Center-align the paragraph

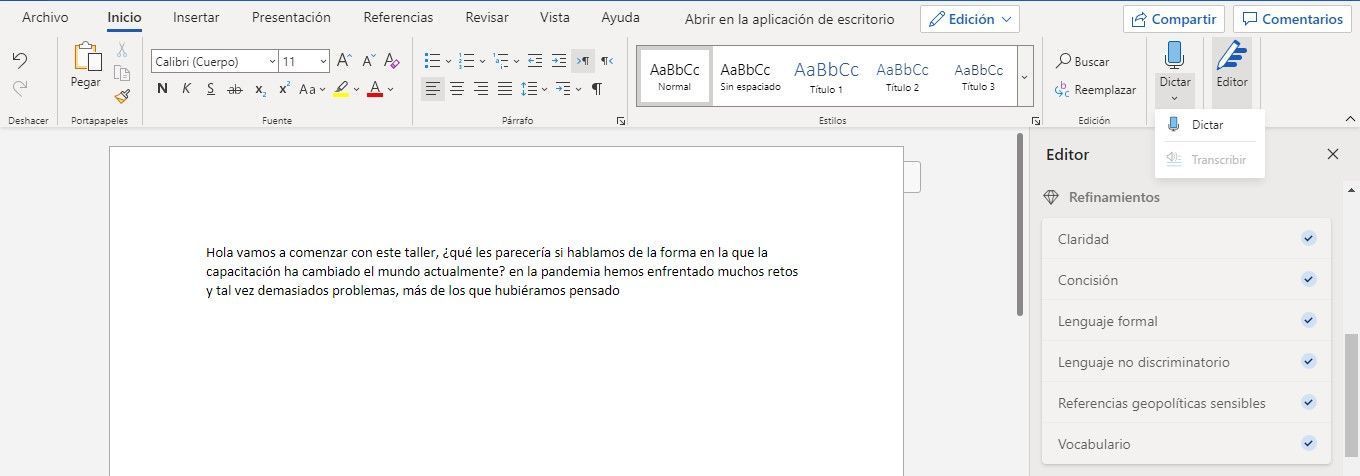tap(457, 89)
